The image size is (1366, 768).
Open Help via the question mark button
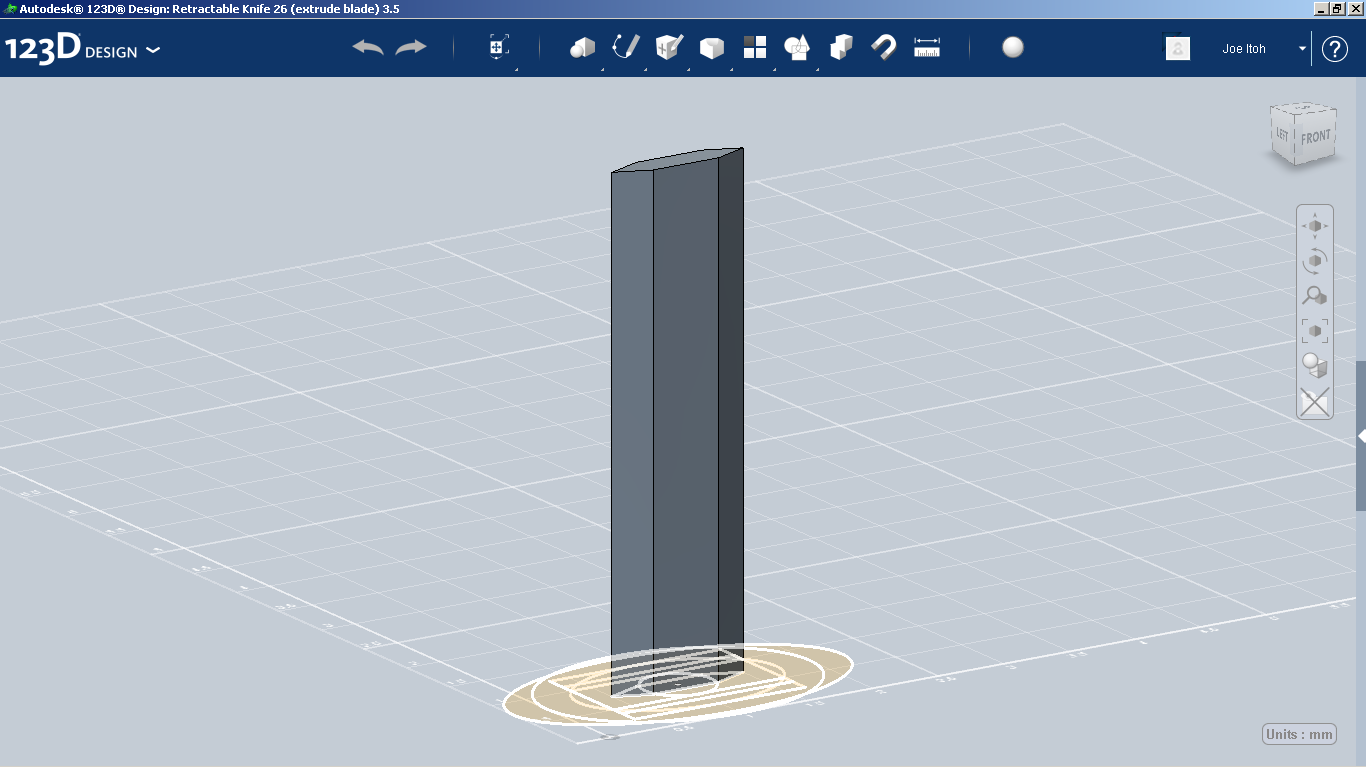pyautogui.click(x=1335, y=48)
